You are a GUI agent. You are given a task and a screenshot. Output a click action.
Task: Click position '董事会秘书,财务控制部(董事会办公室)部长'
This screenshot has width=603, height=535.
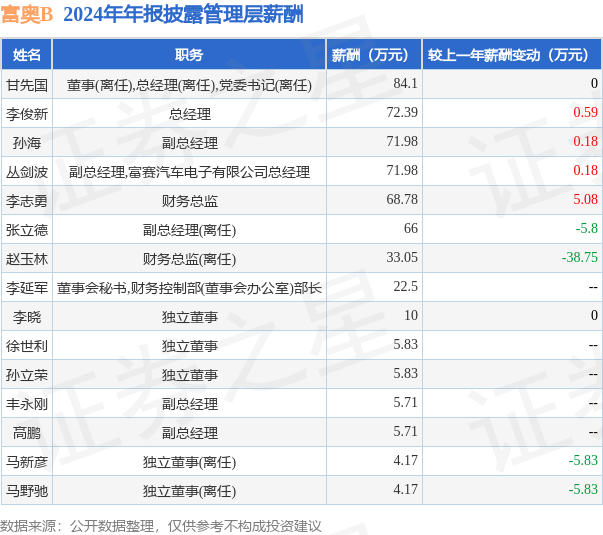pyautogui.click(x=189, y=288)
